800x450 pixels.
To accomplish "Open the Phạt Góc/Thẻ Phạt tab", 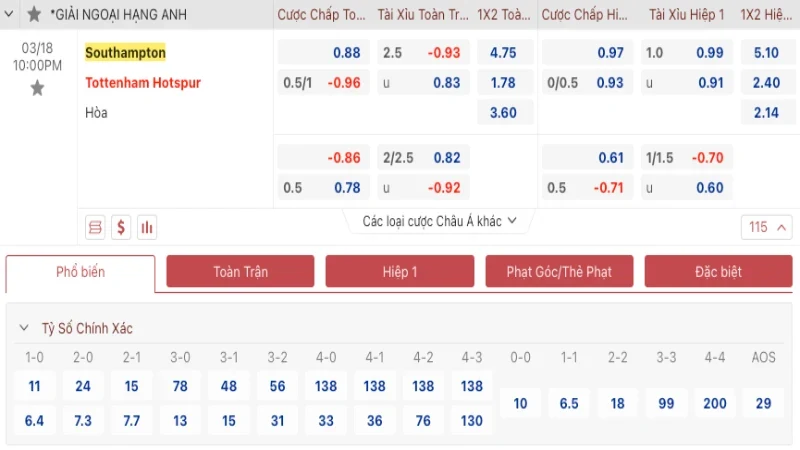I will 559,271.
